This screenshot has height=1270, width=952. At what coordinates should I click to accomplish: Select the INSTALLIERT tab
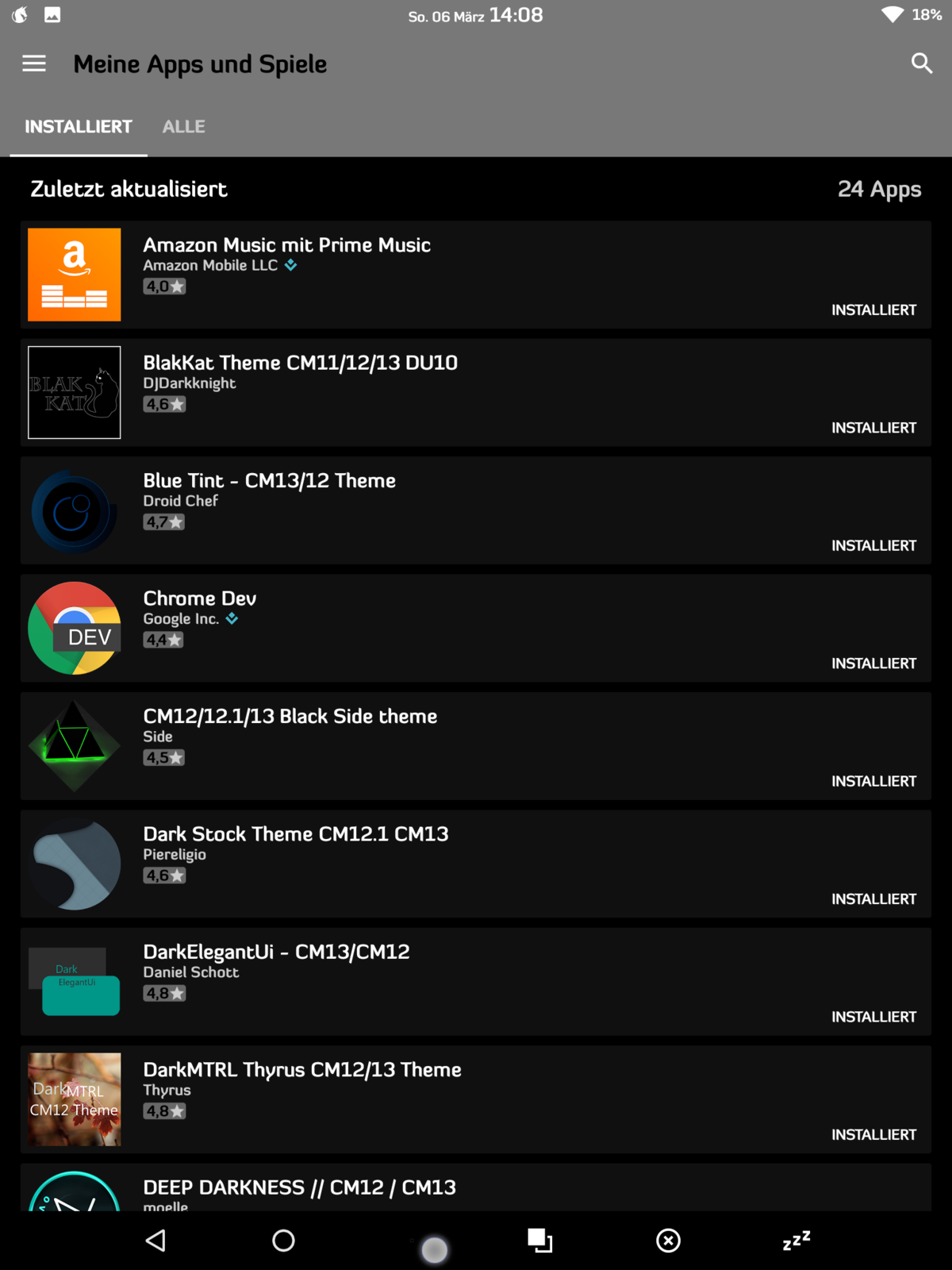[x=79, y=127]
